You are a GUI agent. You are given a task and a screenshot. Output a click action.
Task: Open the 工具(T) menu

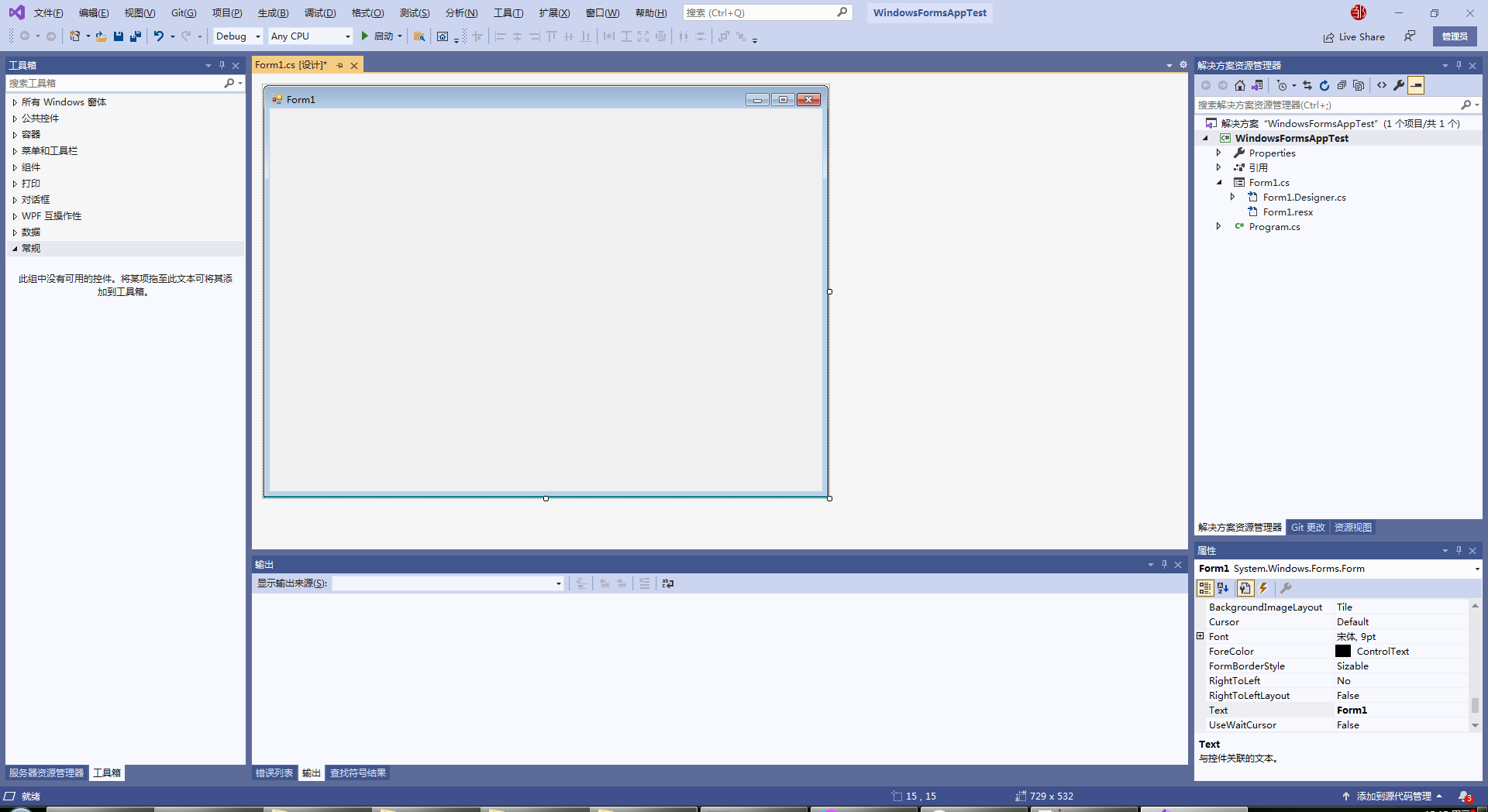pyautogui.click(x=508, y=13)
